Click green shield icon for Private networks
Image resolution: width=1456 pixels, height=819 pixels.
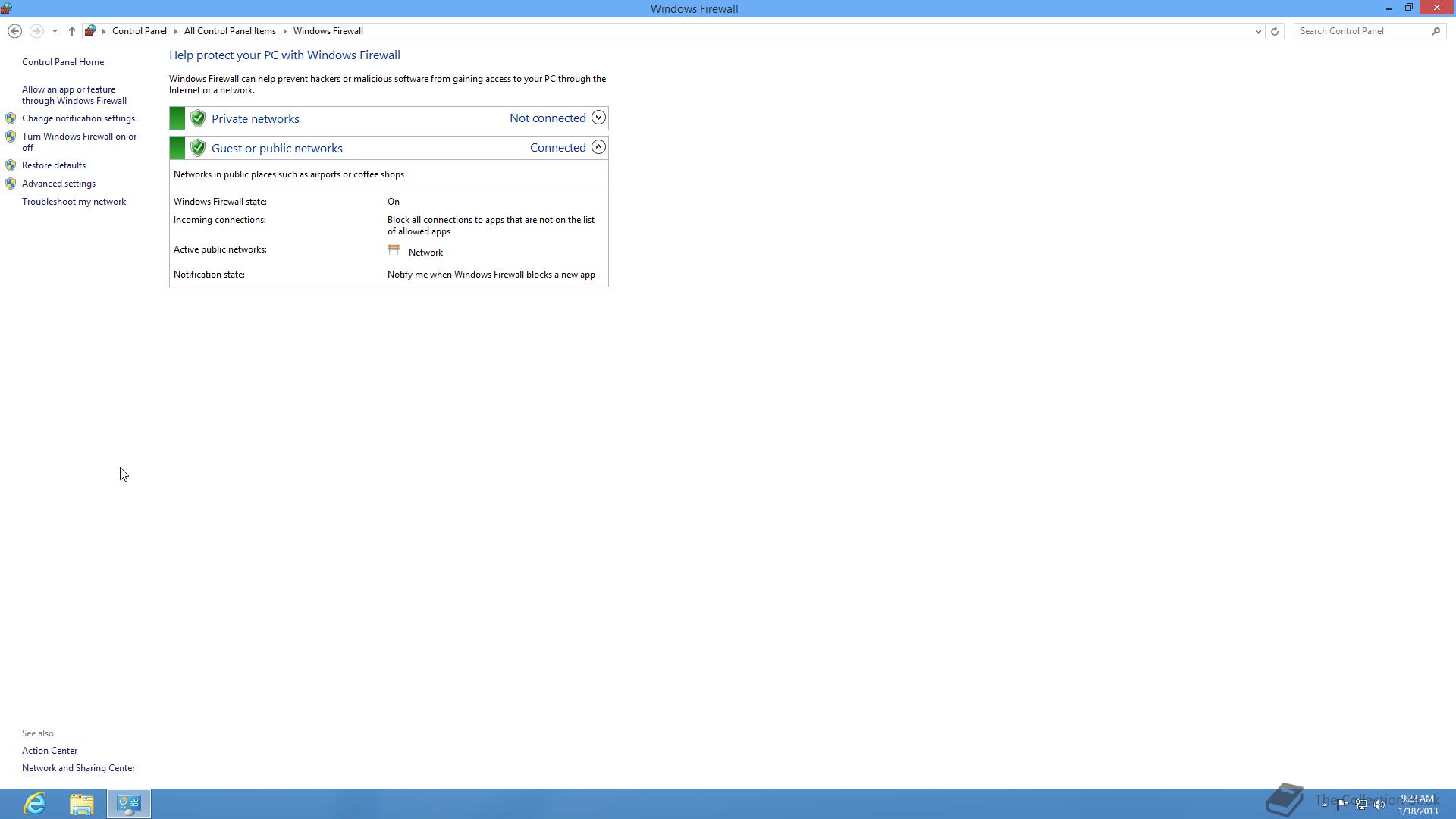198,118
